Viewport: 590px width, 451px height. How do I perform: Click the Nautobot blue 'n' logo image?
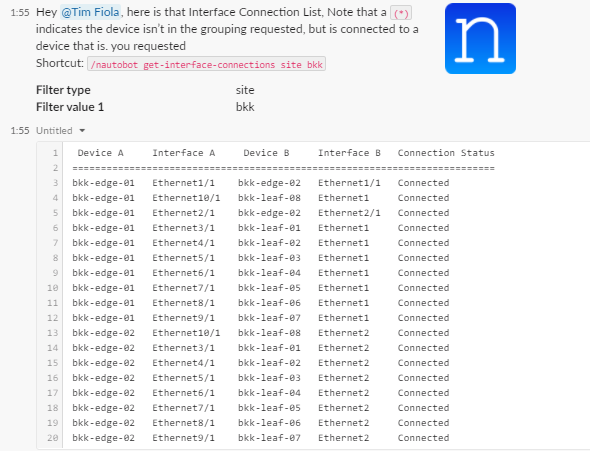[x=480, y=39]
